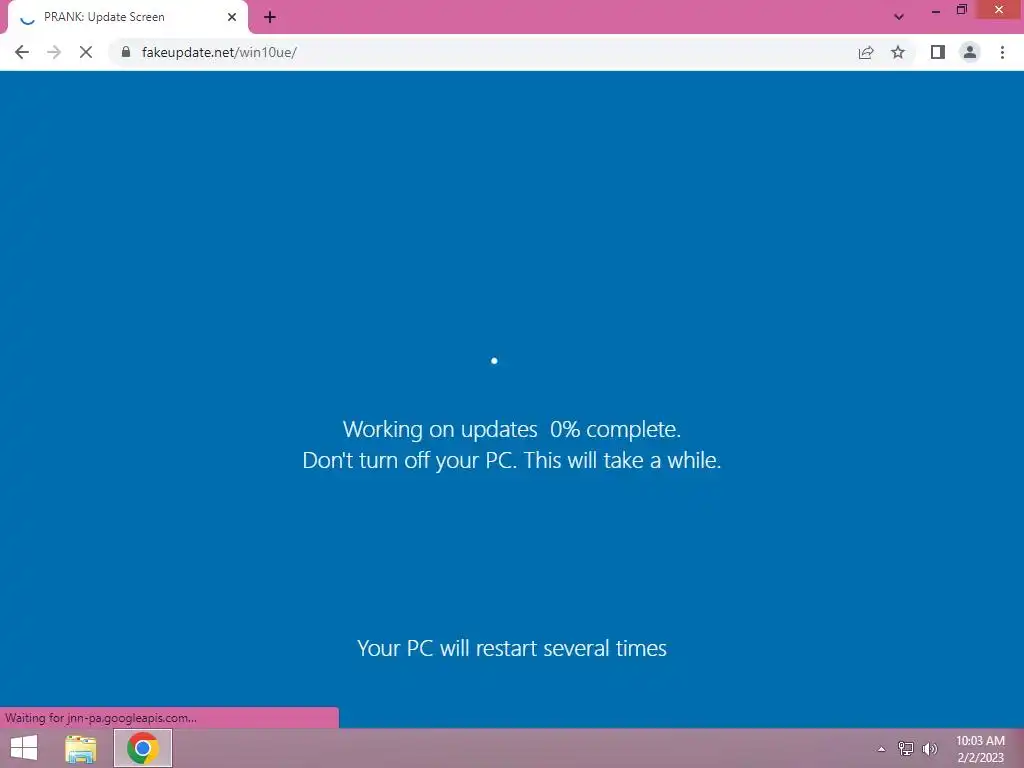Viewport: 1024px width, 768px height.
Task: Click the Chrome taskbar icon
Action: [x=143, y=748]
